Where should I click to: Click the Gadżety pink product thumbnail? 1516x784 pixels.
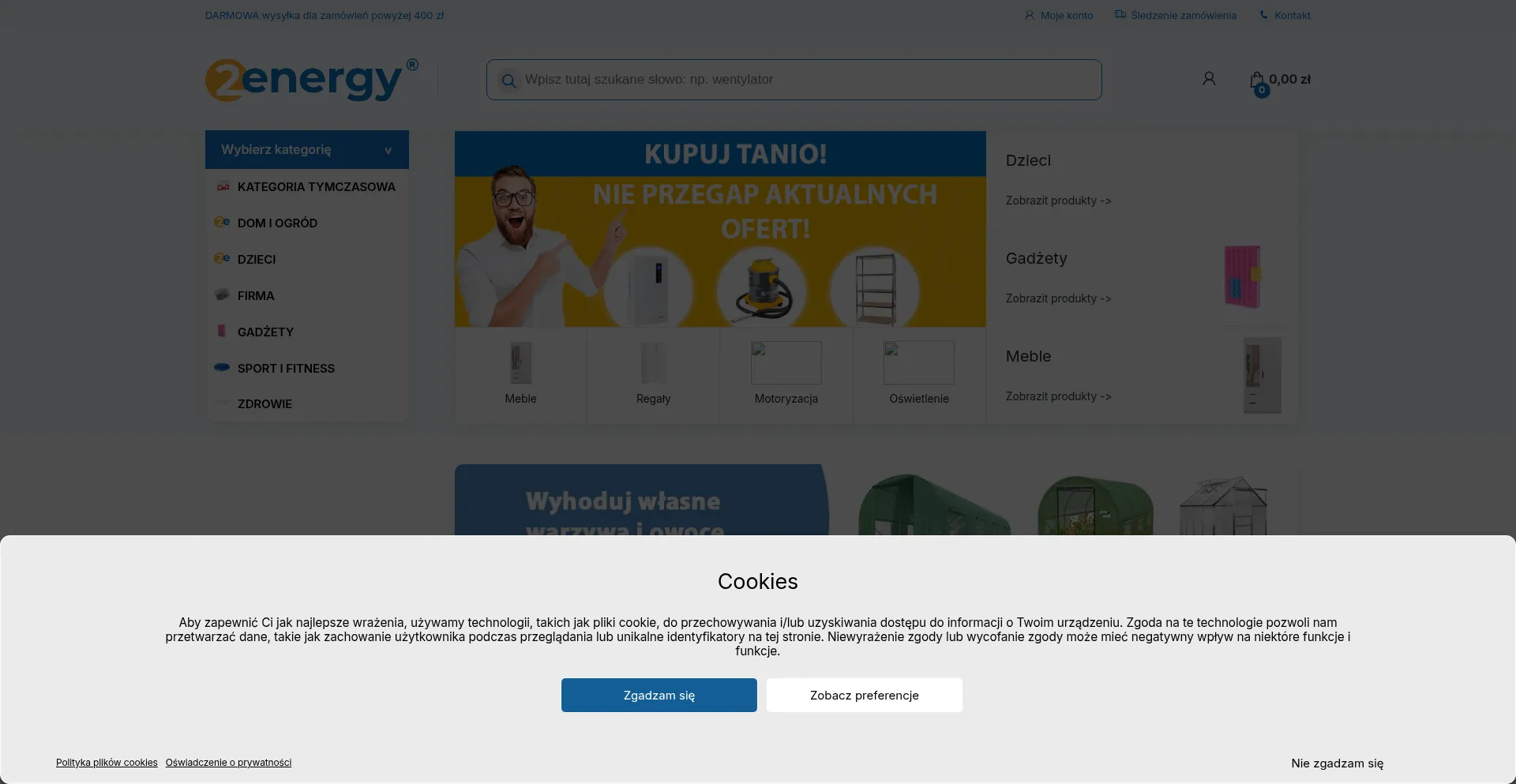point(1243,276)
